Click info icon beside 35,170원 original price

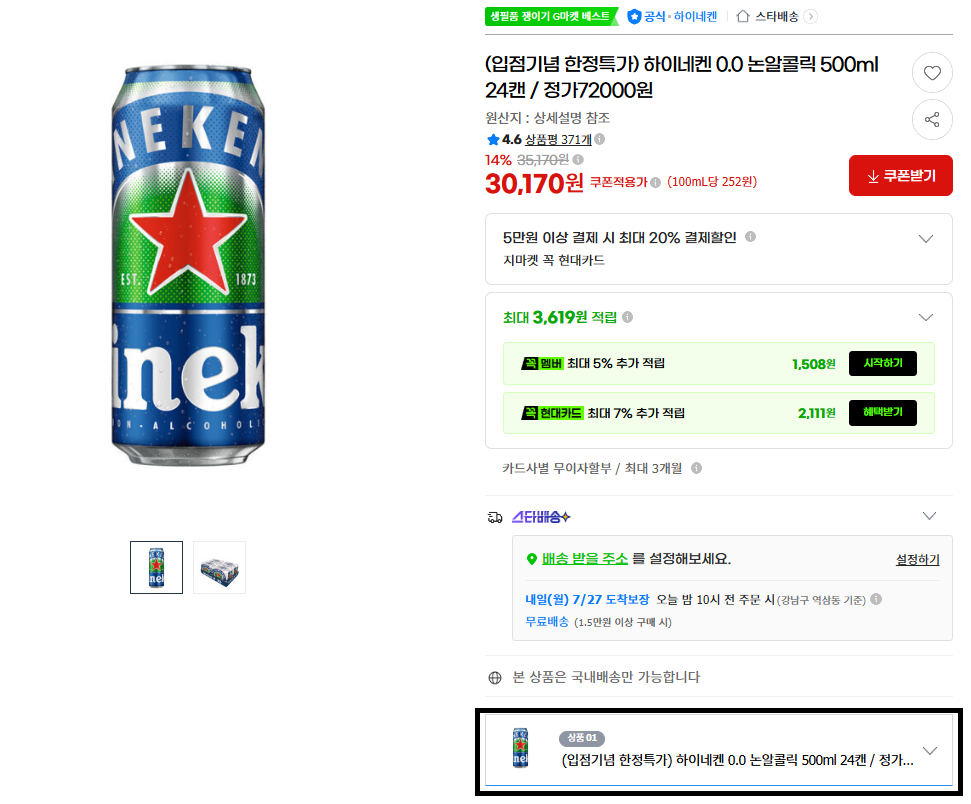pos(578,160)
